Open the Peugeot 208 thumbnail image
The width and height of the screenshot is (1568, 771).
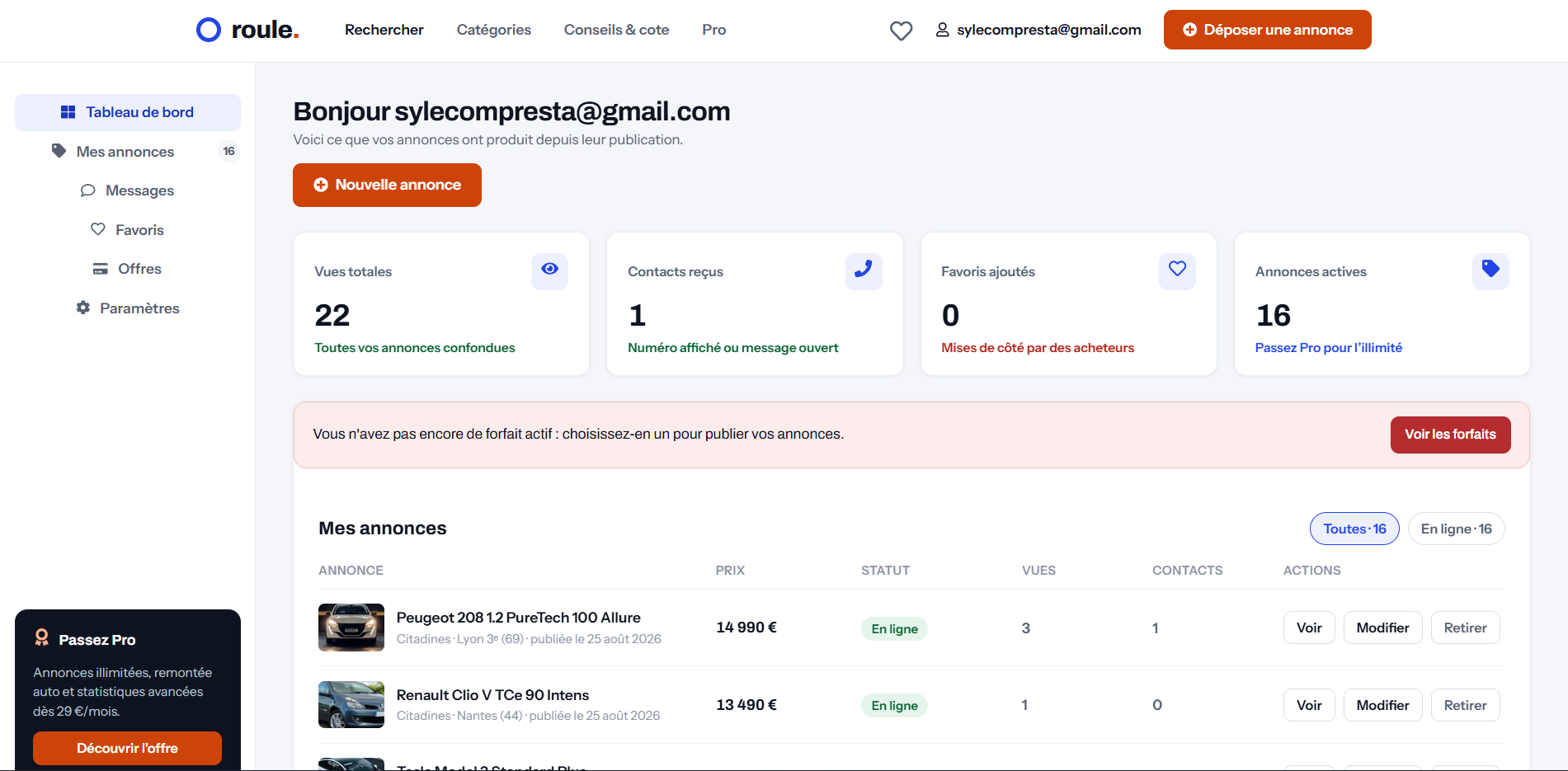pos(351,628)
